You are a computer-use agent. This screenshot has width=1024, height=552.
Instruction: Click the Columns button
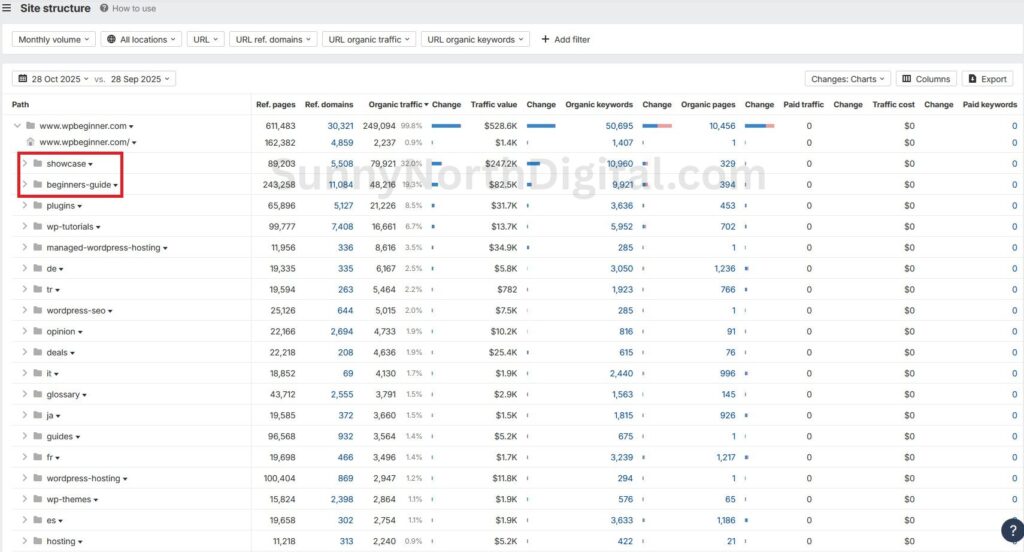[926, 79]
